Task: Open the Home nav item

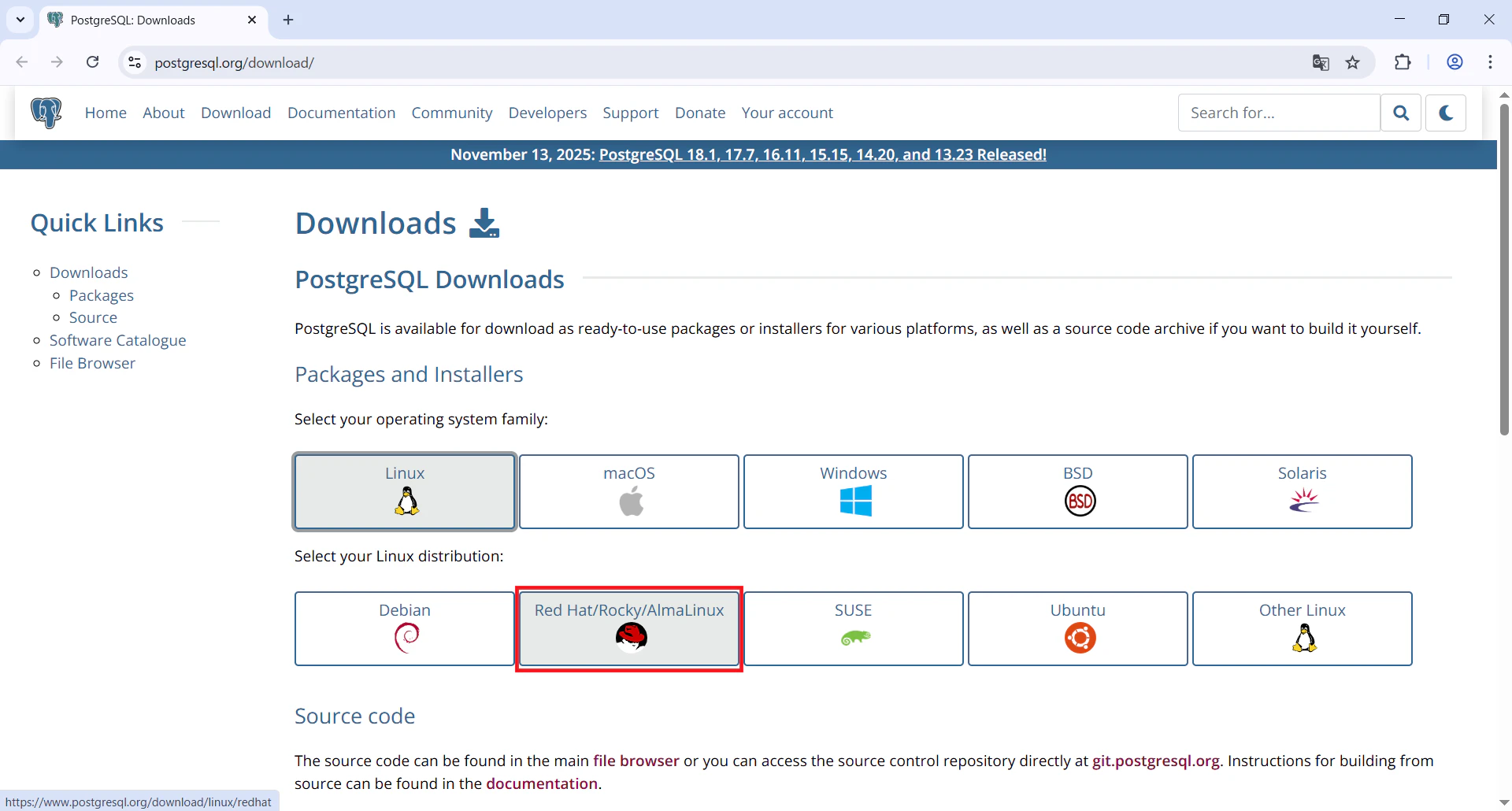Action: click(x=106, y=113)
